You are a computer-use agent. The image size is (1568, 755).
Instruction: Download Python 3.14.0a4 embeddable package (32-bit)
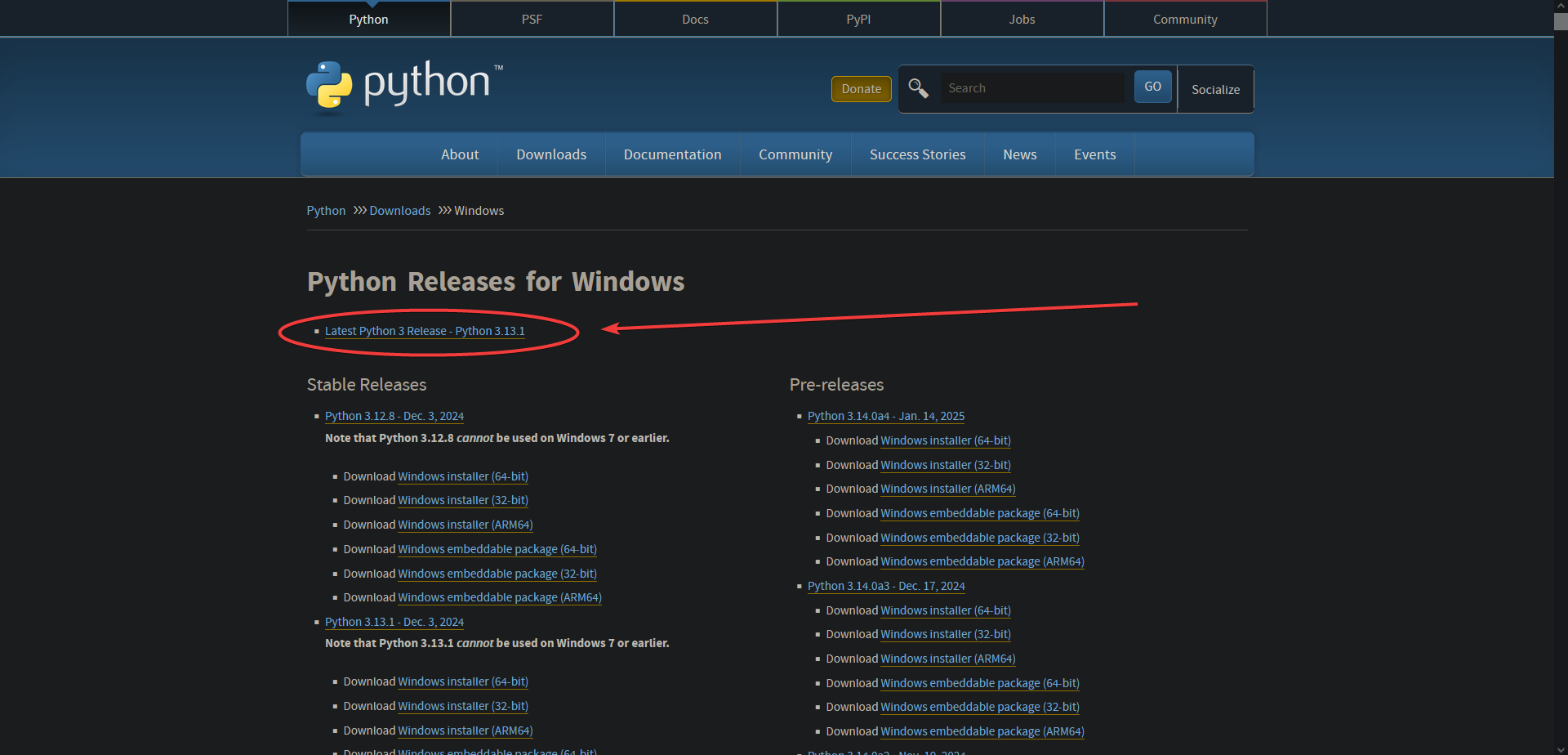click(980, 538)
